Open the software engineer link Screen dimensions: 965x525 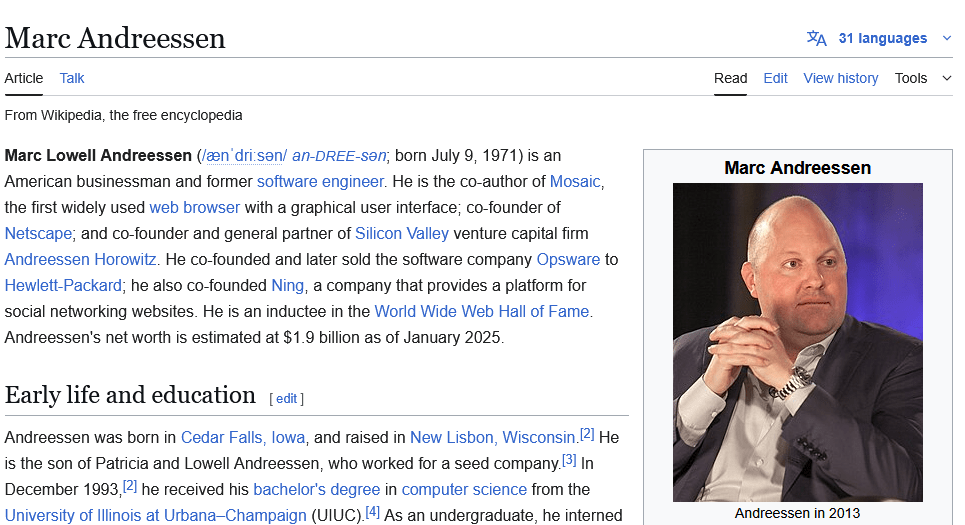(x=320, y=182)
